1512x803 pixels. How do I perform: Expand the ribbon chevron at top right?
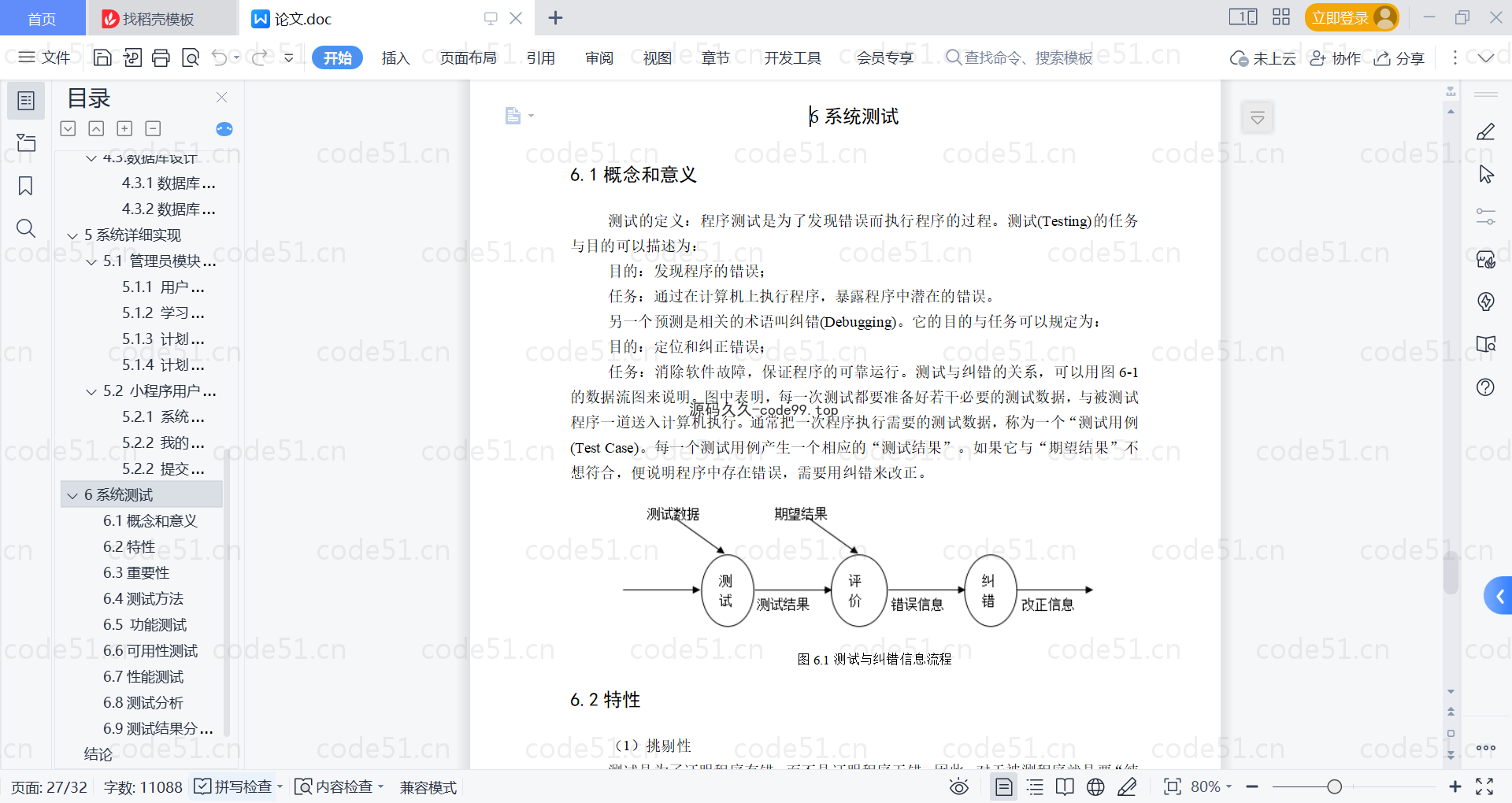click(1486, 57)
